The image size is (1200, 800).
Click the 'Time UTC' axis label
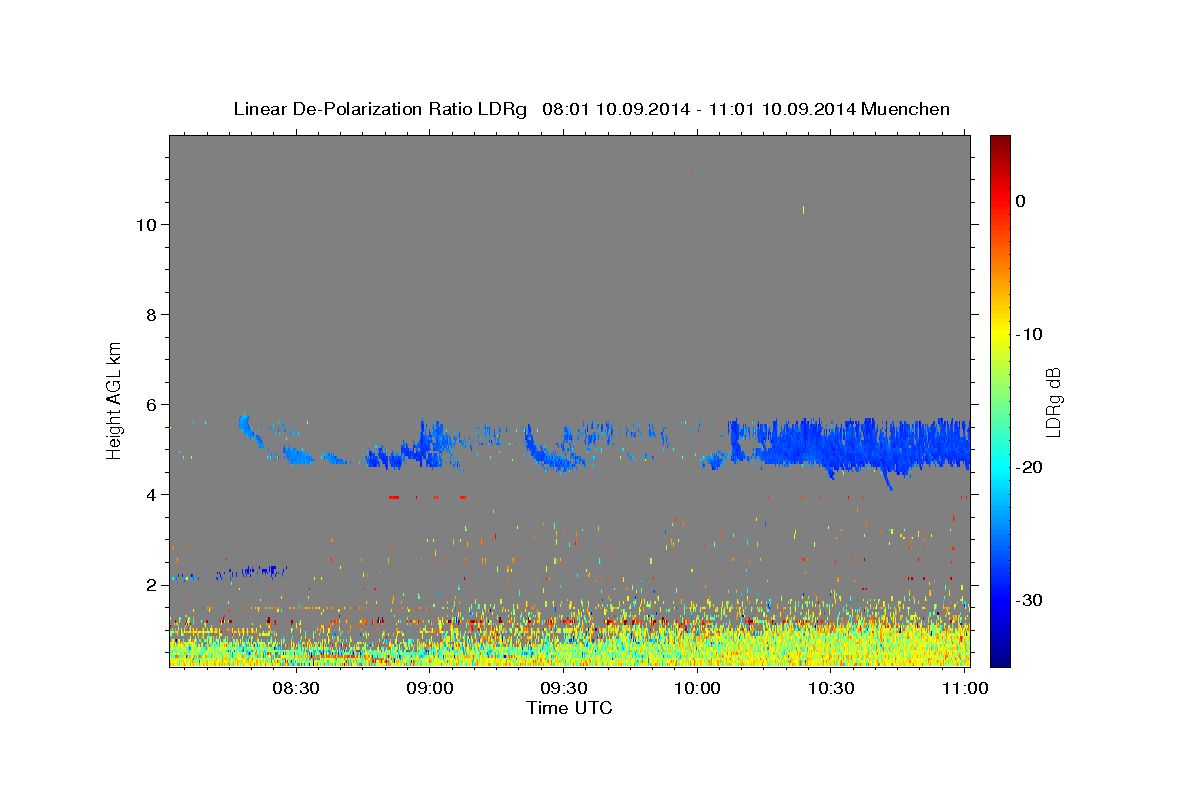[569, 708]
